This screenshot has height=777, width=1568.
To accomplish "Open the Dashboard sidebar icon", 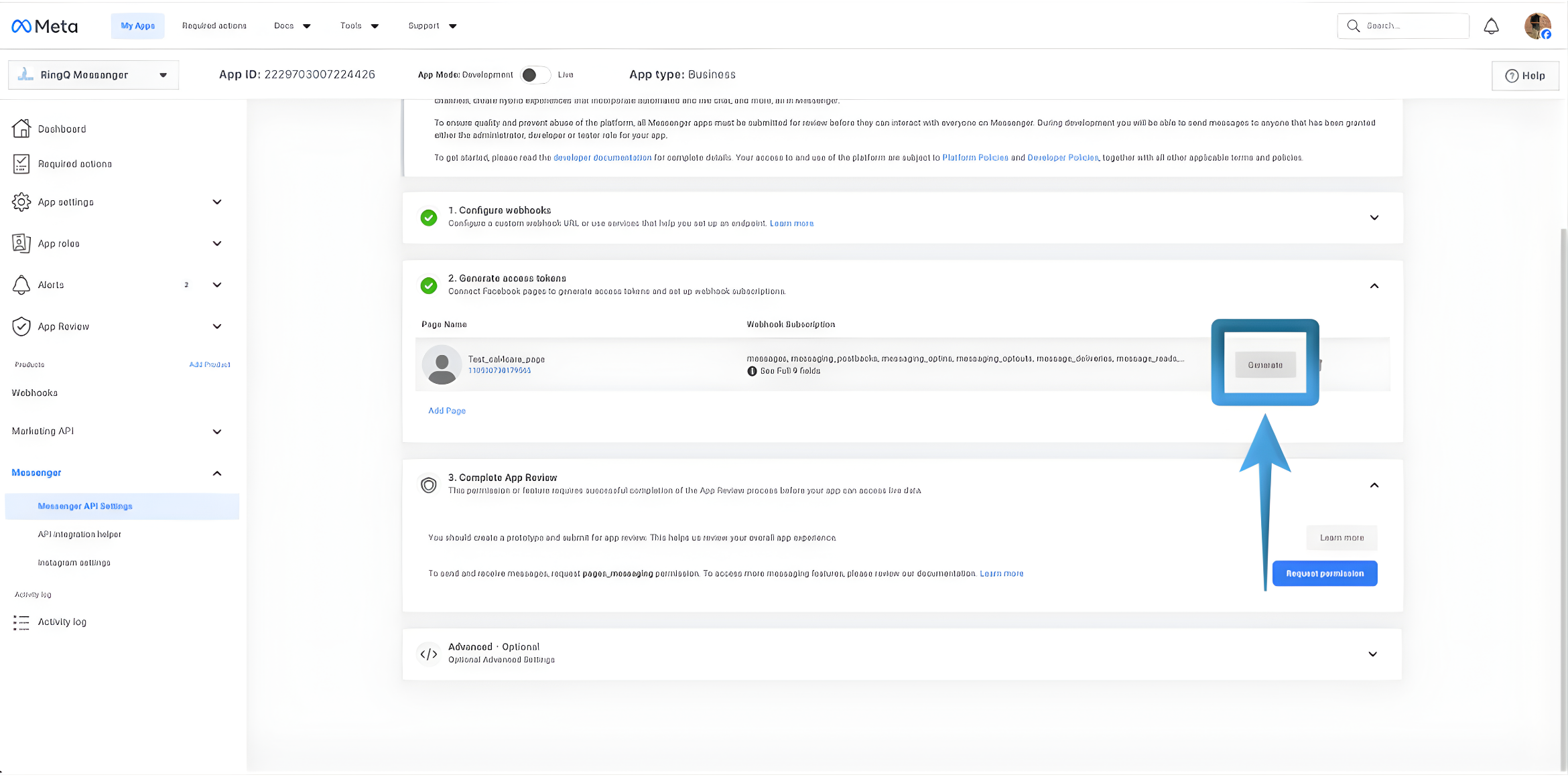I will (x=21, y=129).
